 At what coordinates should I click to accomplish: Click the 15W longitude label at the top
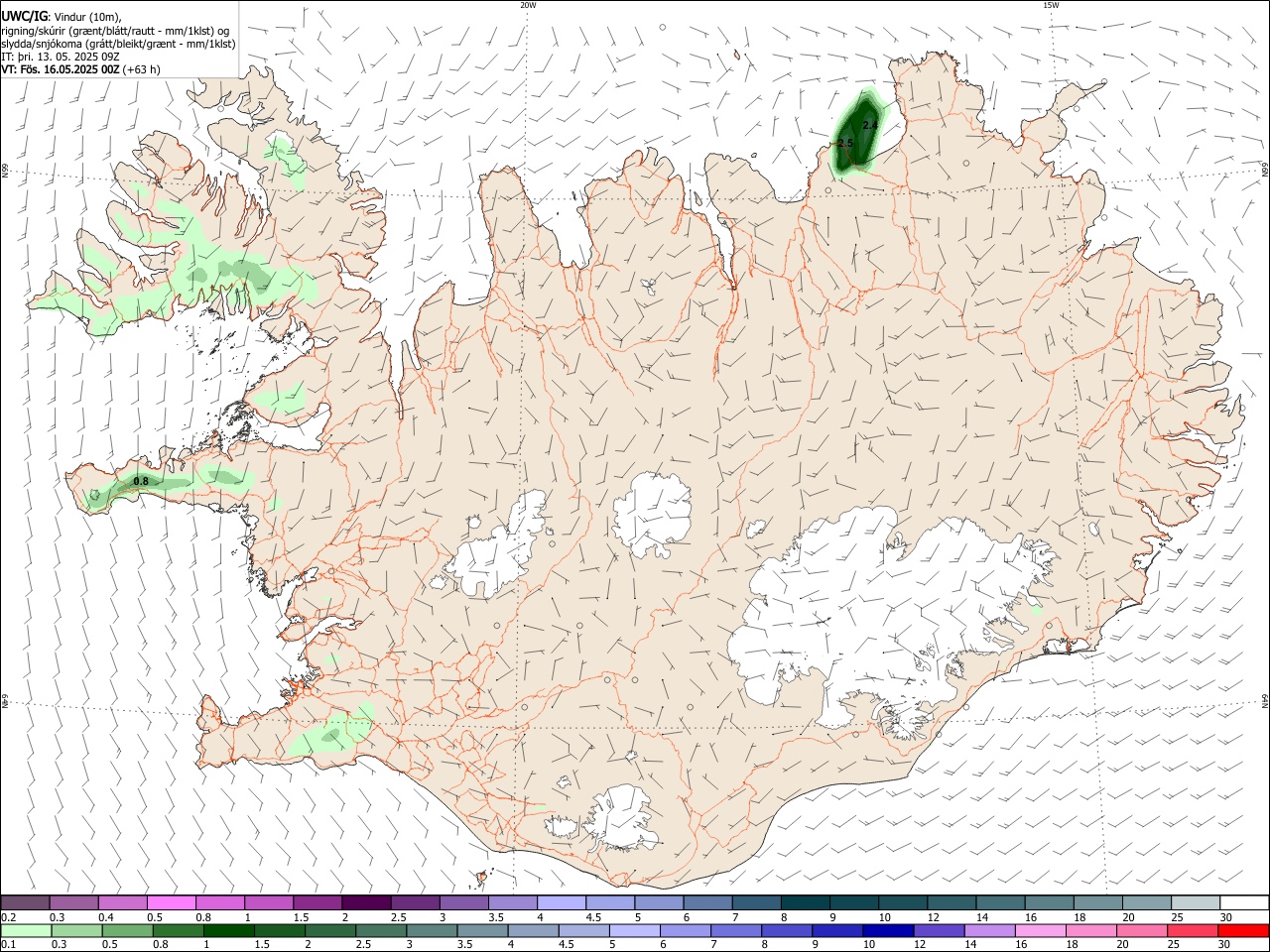pyautogui.click(x=1051, y=5)
